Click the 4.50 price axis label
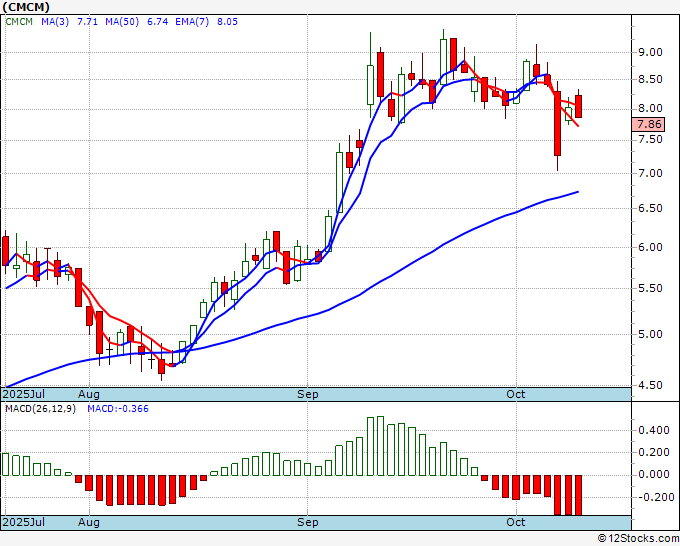 (650, 385)
